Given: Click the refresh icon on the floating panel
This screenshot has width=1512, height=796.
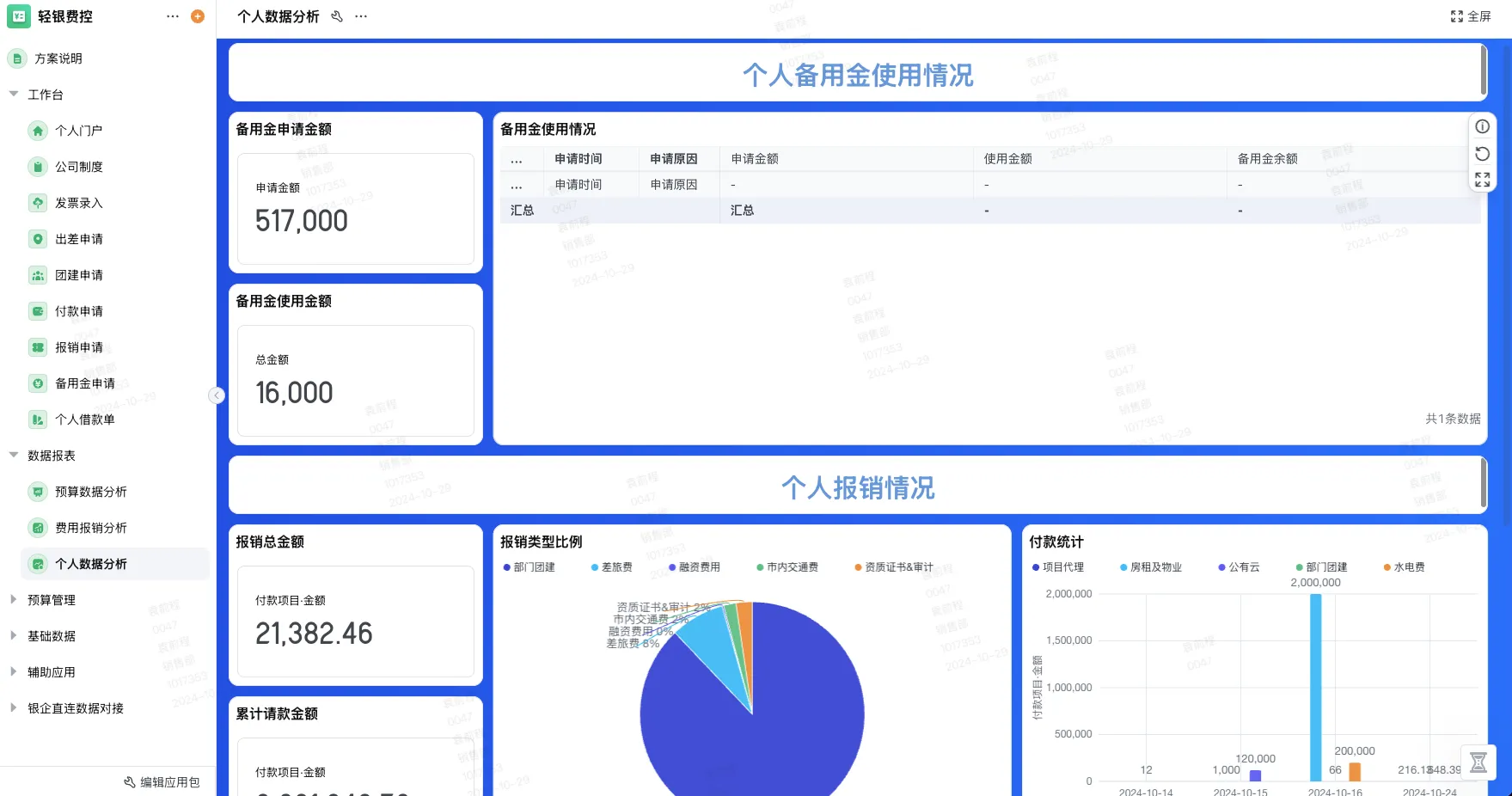Looking at the screenshot, I should tap(1482, 153).
